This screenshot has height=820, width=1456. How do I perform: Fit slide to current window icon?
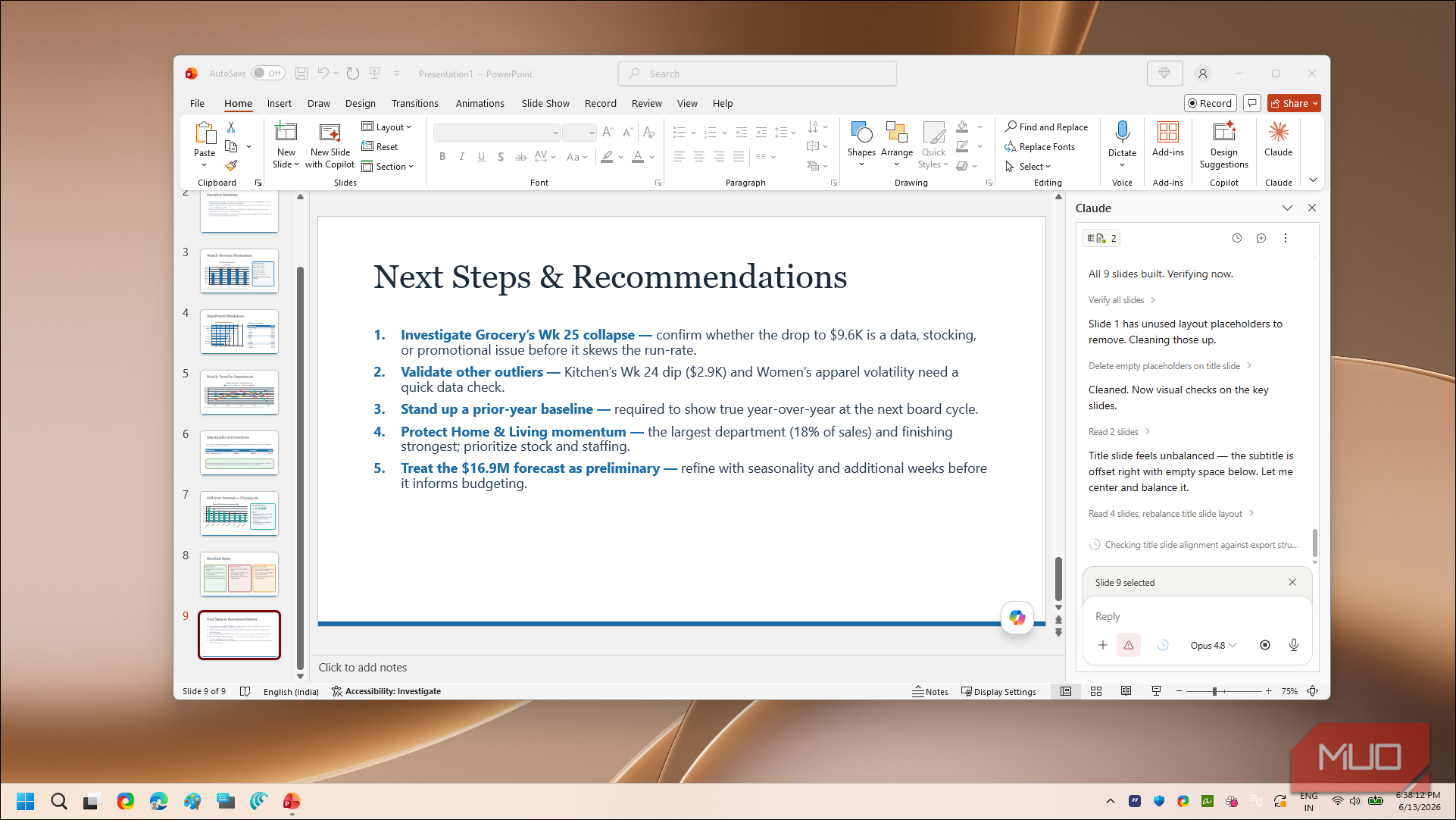tap(1313, 691)
